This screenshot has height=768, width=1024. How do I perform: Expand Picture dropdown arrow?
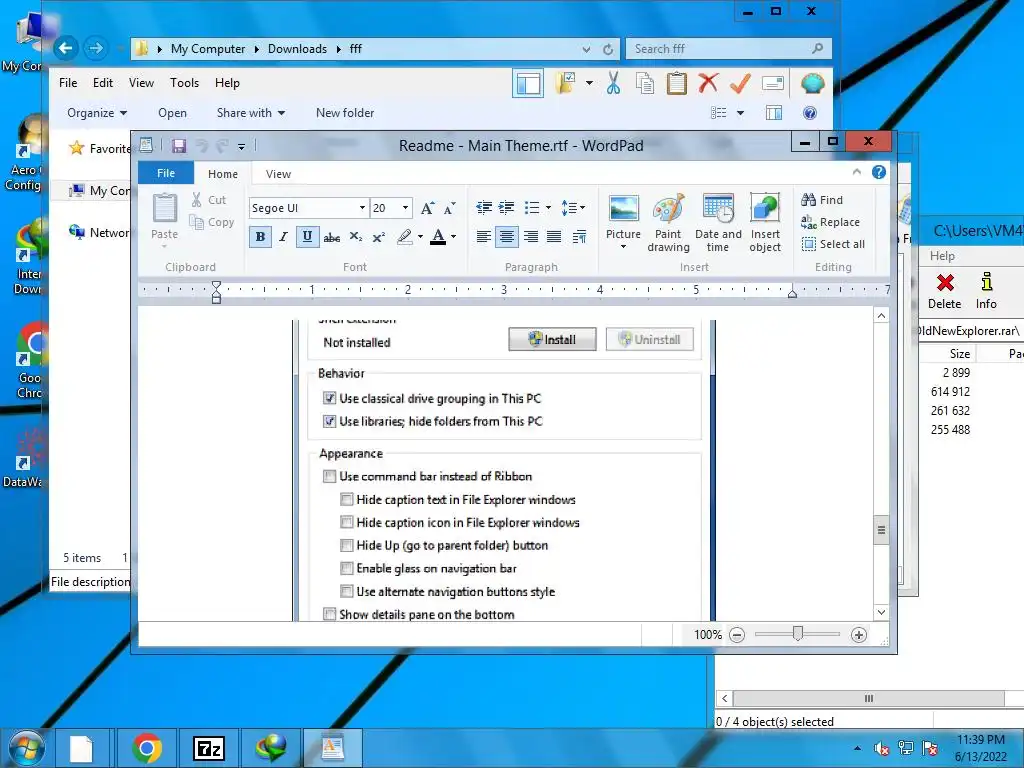pyautogui.click(x=623, y=247)
